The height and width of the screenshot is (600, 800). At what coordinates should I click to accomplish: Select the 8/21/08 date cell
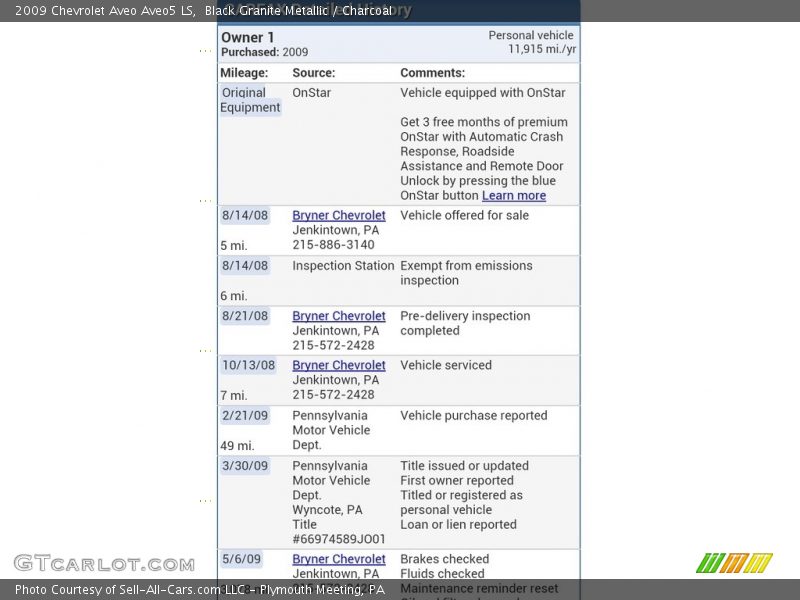coord(245,316)
